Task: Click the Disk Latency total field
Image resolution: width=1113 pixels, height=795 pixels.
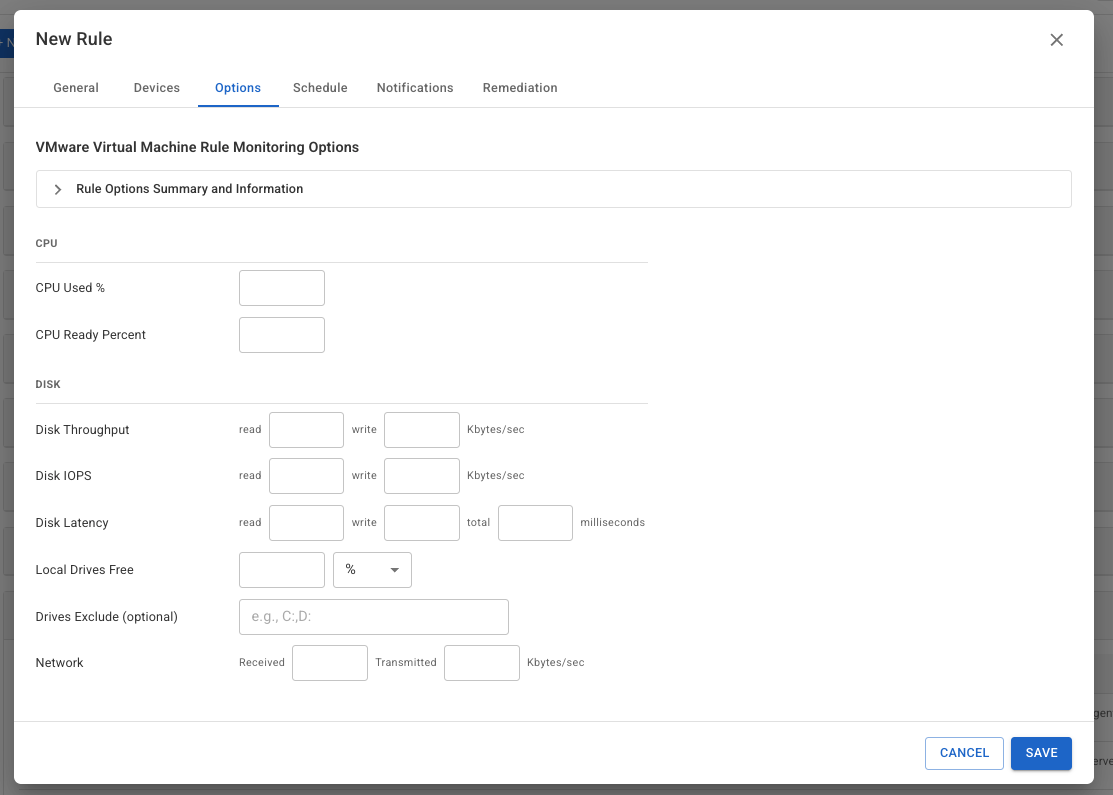Action: [535, 523]
